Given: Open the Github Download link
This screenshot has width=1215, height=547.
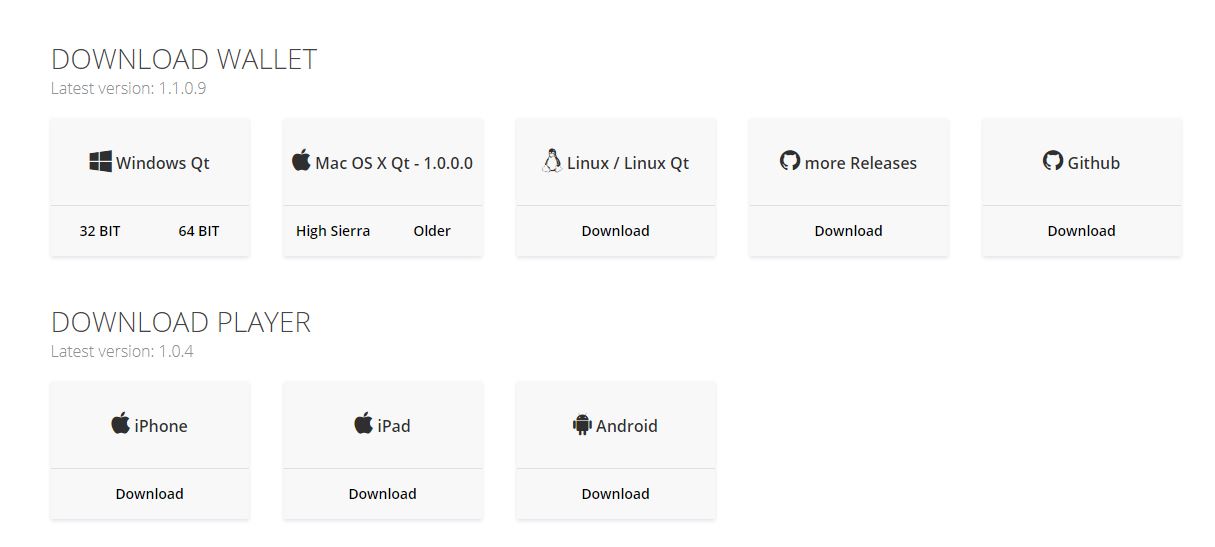Looking at the screenshot, I should [1081, 231].
